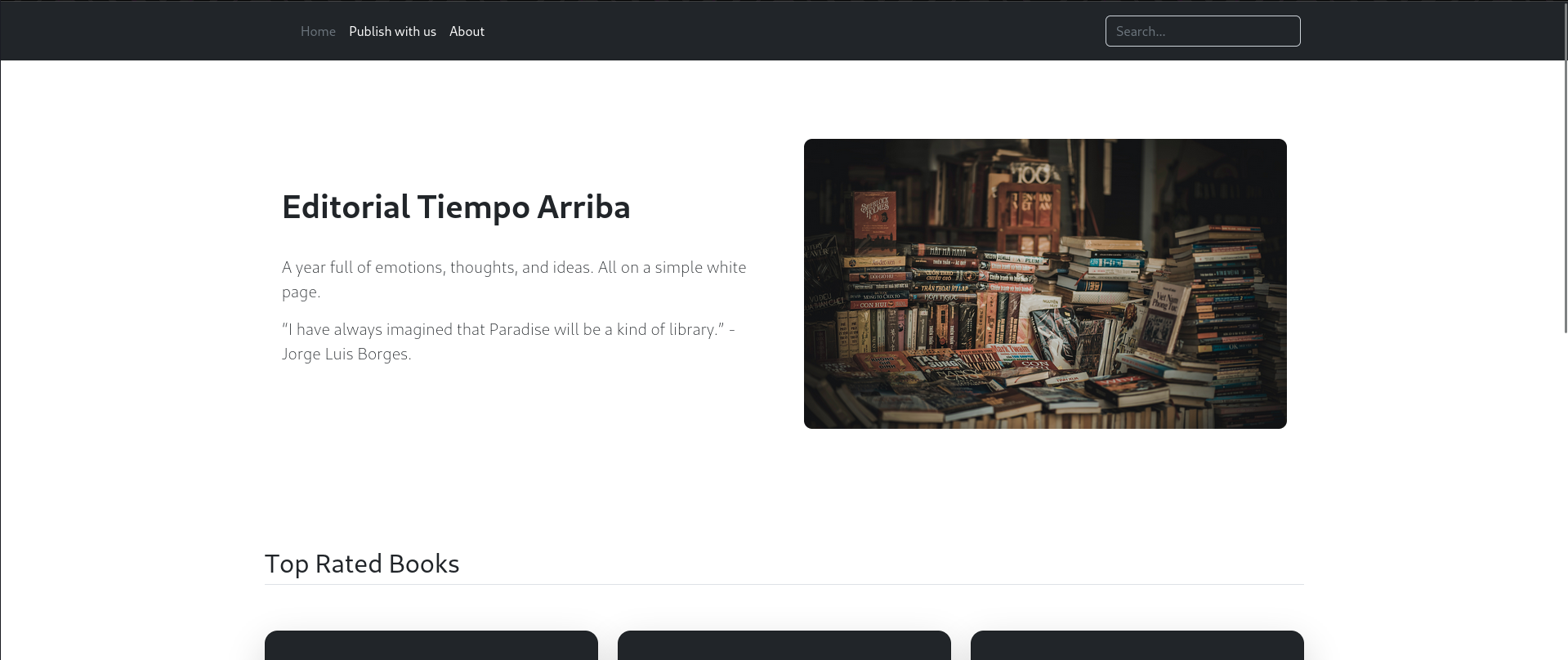The width and height of the screenshot is (1568, 660).
Task: Go to the About page
Action: point(467,31)
